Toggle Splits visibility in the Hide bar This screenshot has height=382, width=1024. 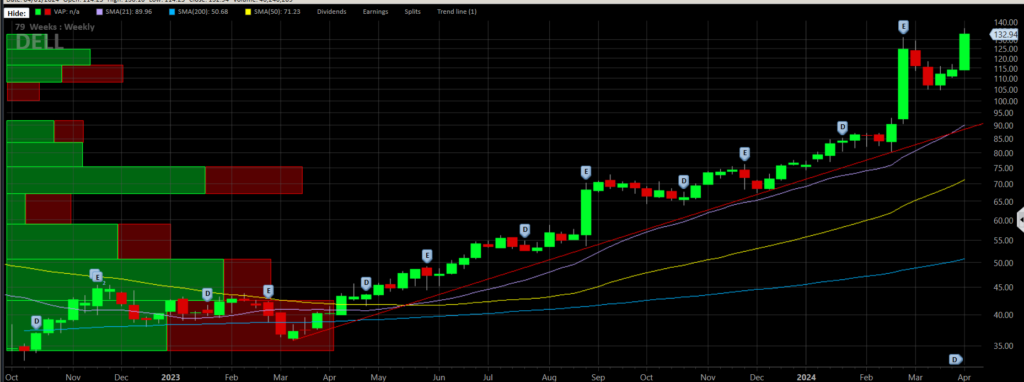pos(412,12)
